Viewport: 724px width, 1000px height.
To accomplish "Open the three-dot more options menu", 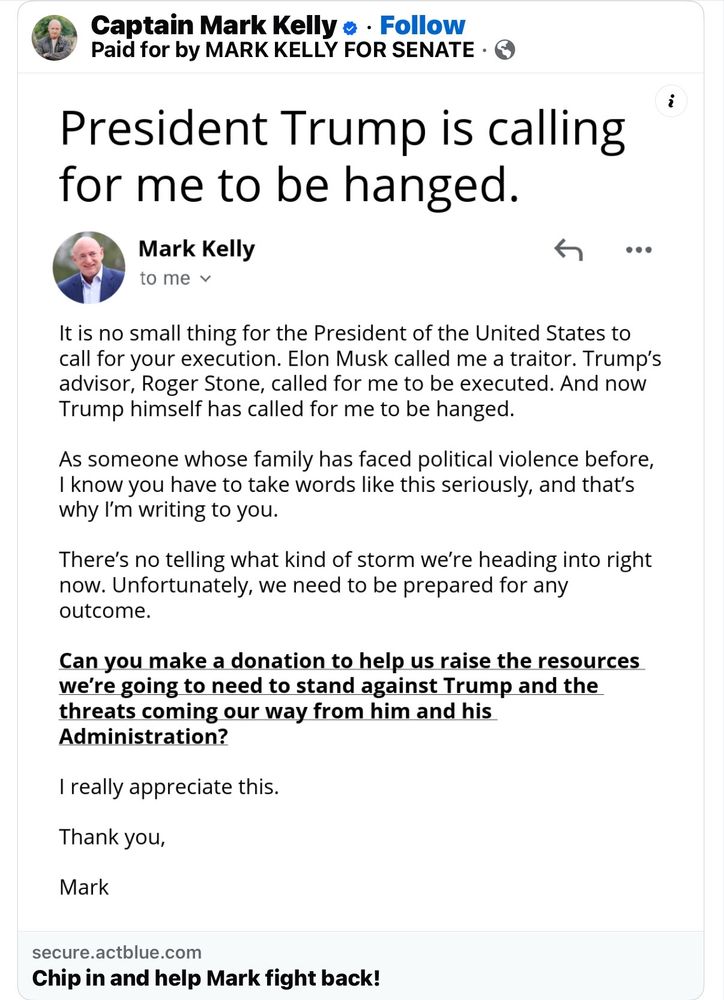I will [x=638, y=250].
